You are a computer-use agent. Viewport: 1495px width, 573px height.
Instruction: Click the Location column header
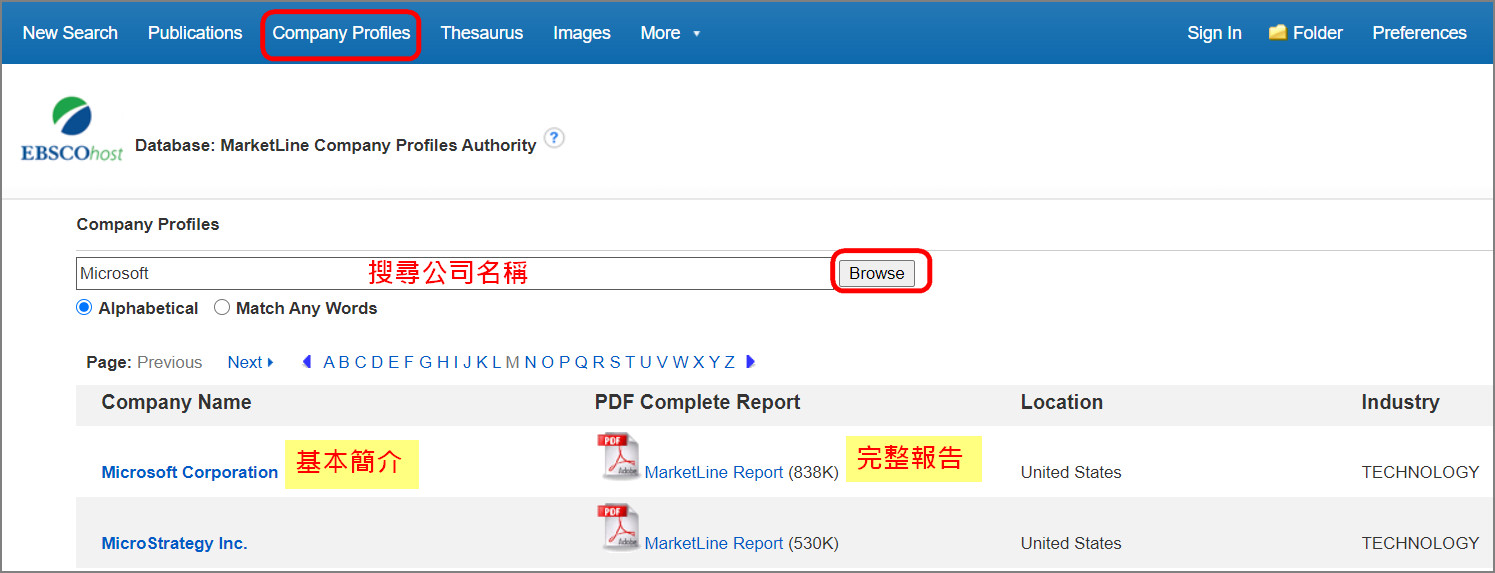tap(1061, 402)
